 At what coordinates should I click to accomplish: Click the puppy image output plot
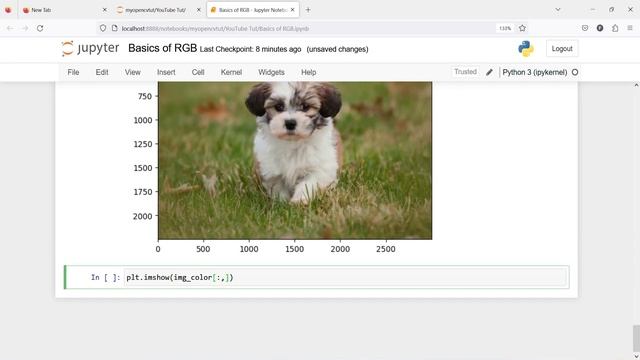pyautogui.click(x=295, y=160)
